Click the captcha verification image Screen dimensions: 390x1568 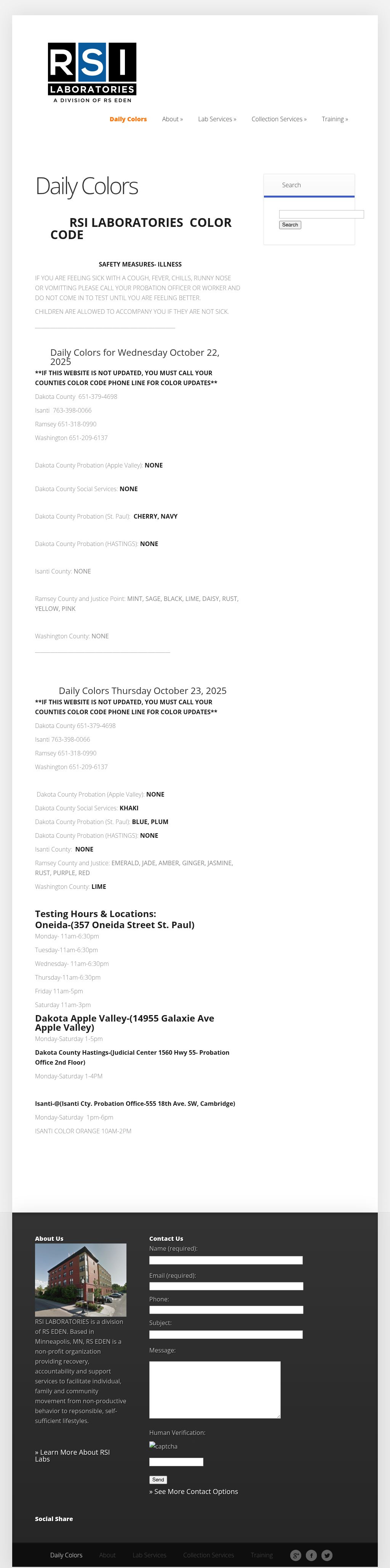164,1446
